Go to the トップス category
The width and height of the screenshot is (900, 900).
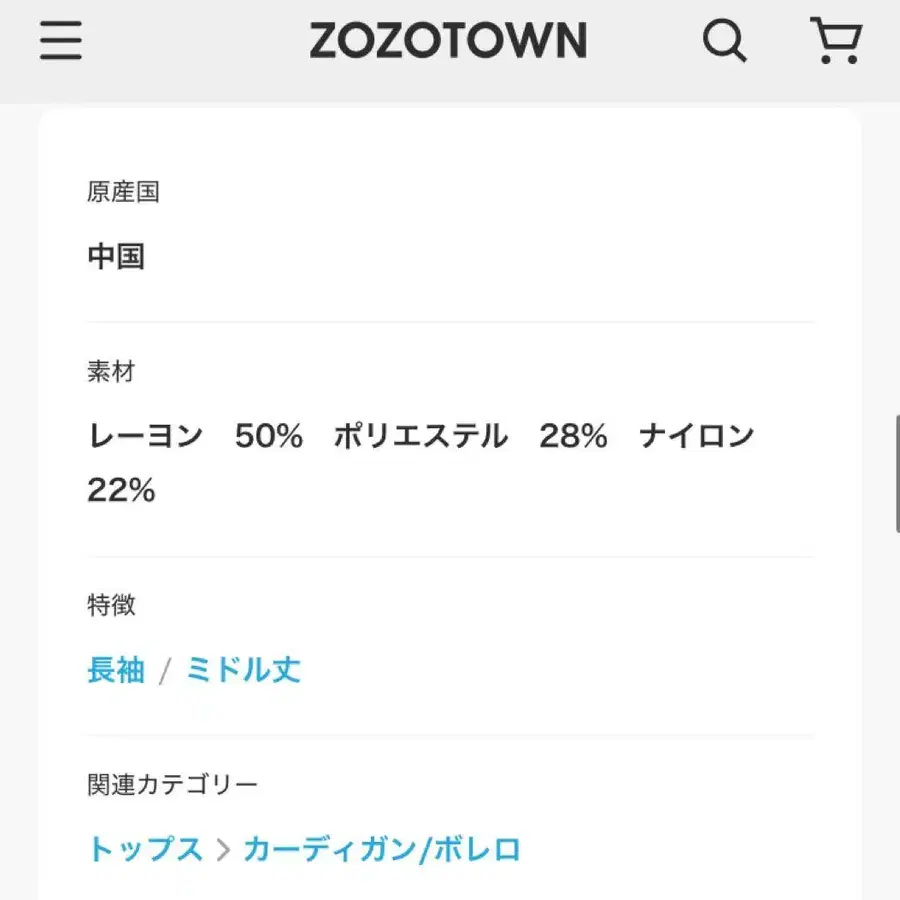pyautogui.click(x=145, y=850)
